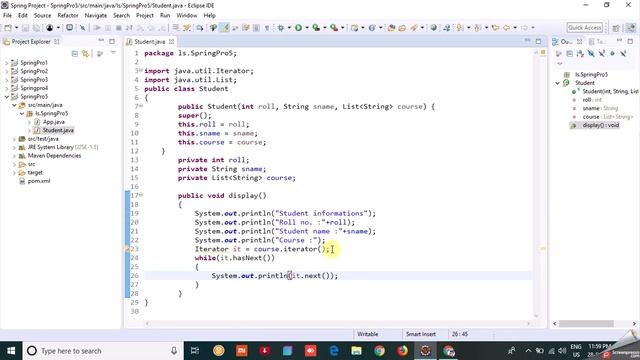This screenshot has width=640, height=360.
Task: Click the Open Console monitor toolbar icon
Action: pyautogui.click(x=70, y=28)
